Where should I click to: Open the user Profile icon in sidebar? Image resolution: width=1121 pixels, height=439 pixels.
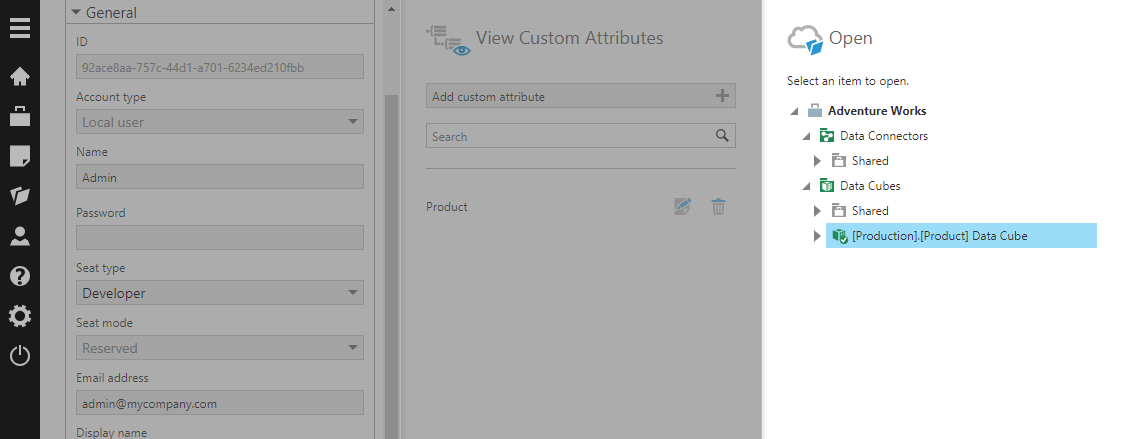point(19,237)
